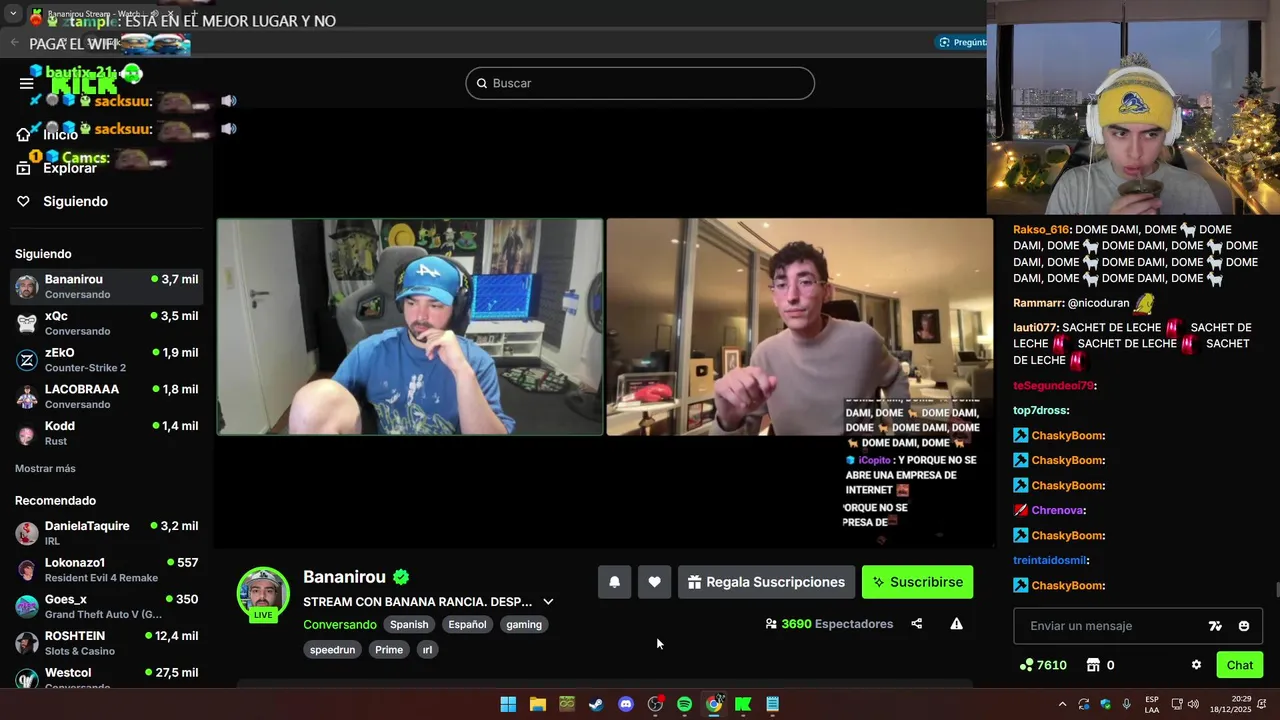The height and width of the screenshot is (720, 1280).
Task: Toggle the notification bell for Bananirou
Action: [615, 582]
